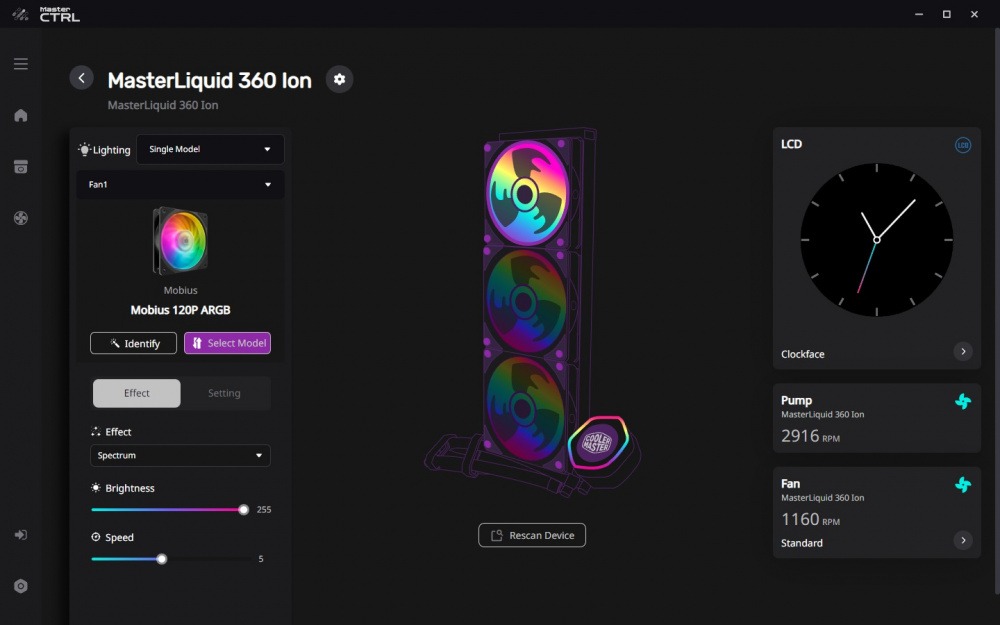Minimize the MasterCTRL window
Viewport: 1000px width, 625px height.
tap(919, 14)
